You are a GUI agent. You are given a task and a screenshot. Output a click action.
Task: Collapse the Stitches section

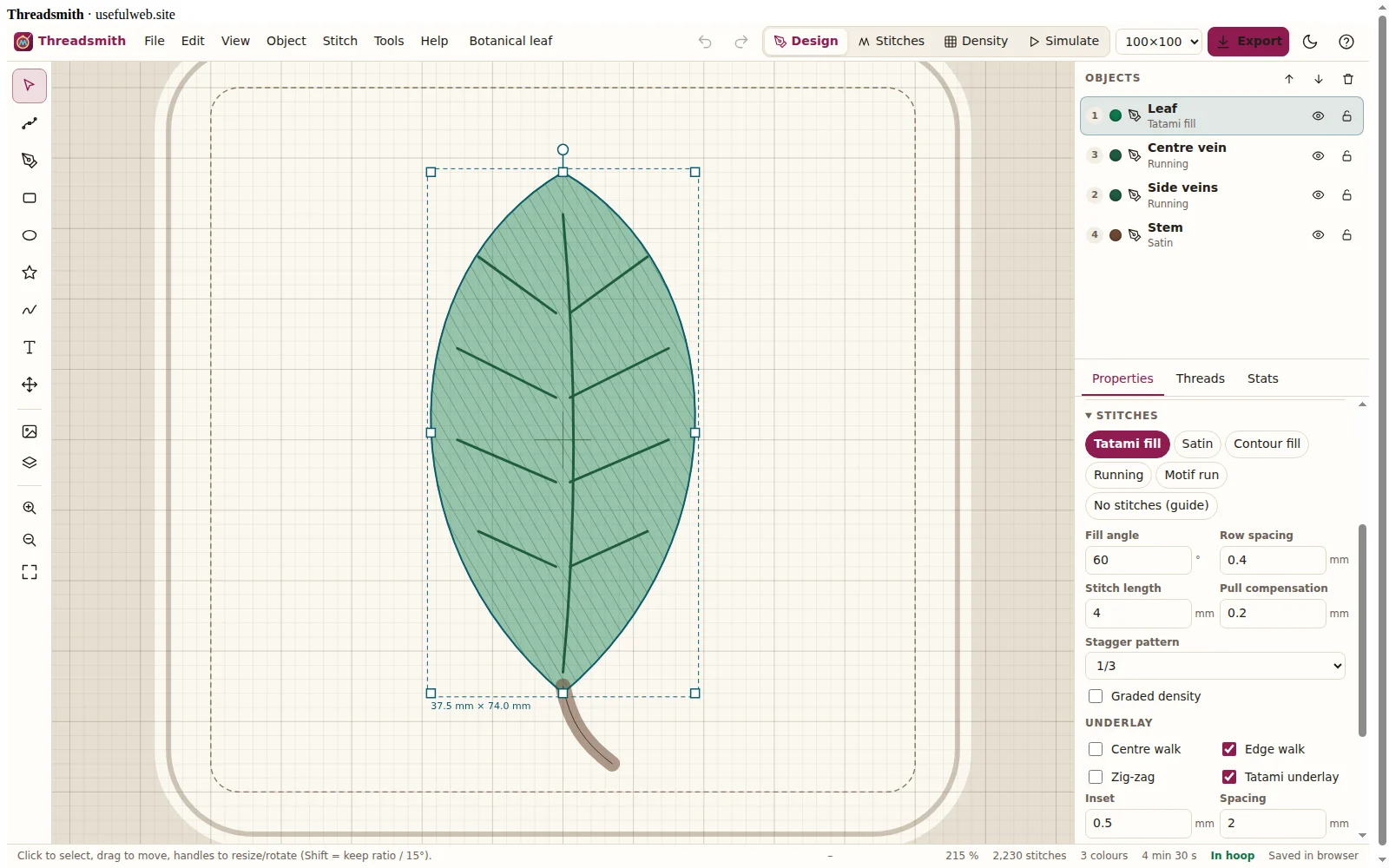pos(1122,416)
